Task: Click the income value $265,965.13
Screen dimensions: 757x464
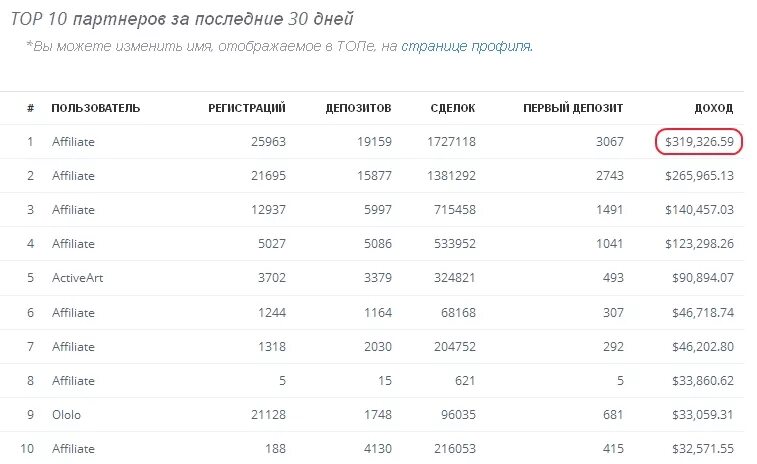Action: tap(699, 176)
